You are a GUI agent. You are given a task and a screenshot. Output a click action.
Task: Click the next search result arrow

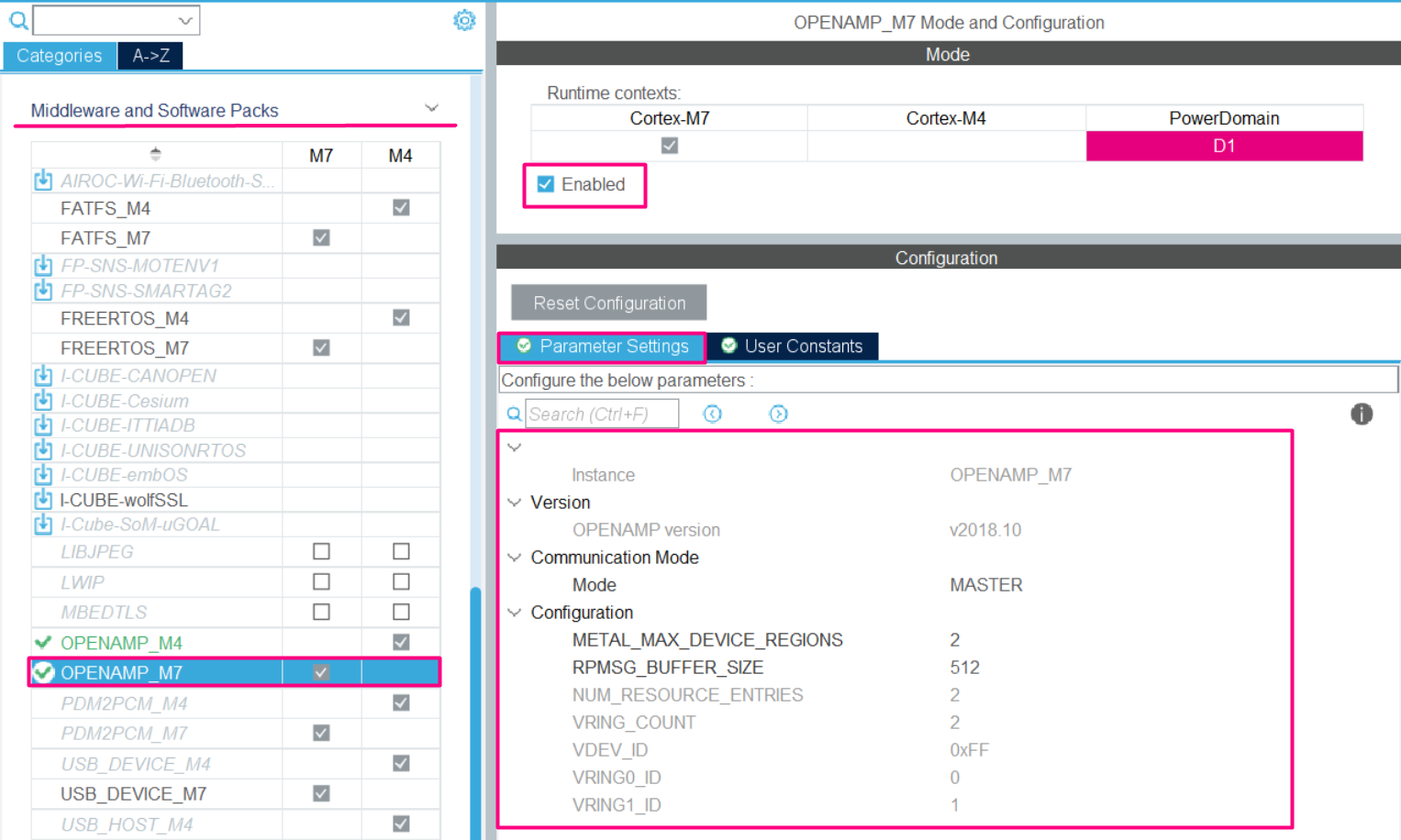click(x=778, y=414)
